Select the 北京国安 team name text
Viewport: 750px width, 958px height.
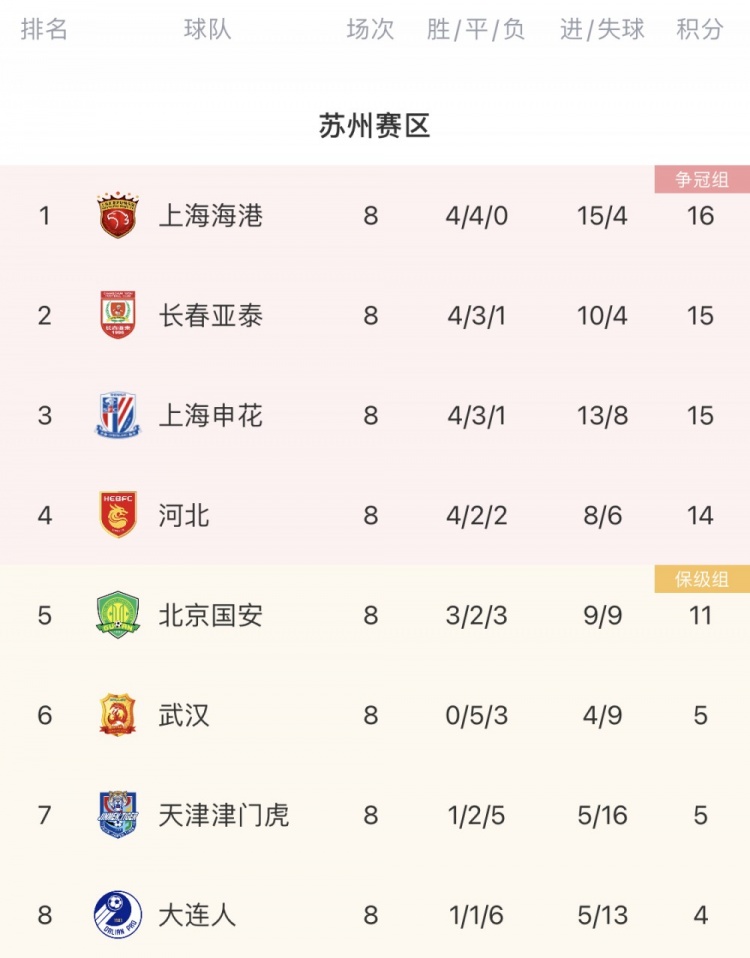point(211,615)
